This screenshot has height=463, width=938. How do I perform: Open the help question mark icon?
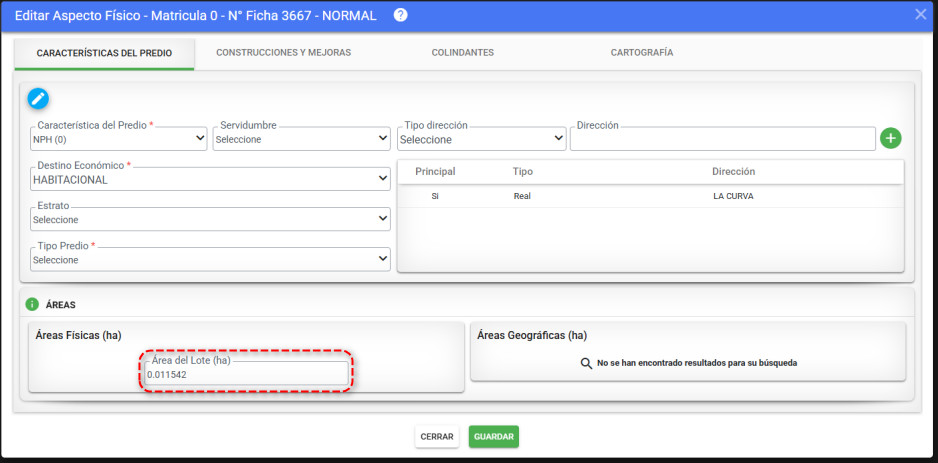coord(401,15)
